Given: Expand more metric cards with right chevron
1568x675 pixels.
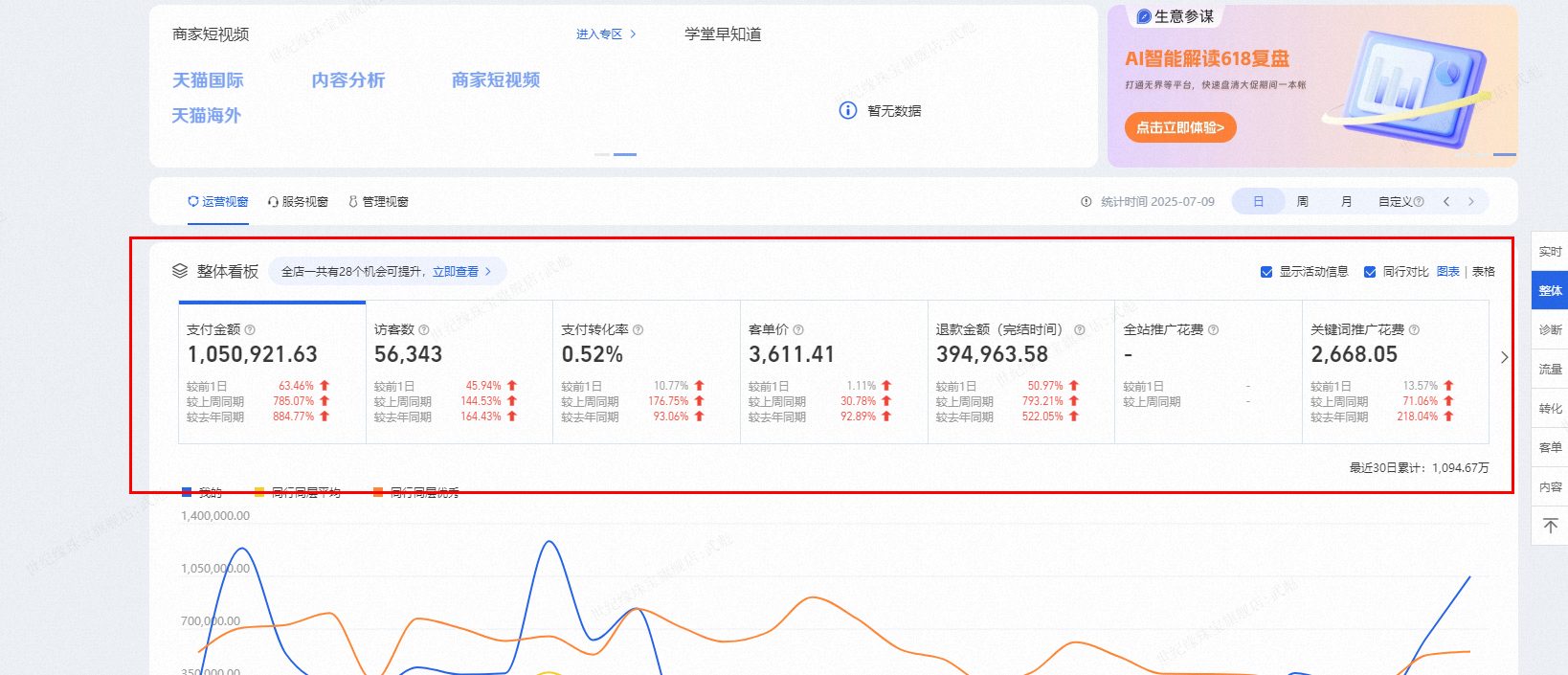Looking at the screenshot, I should [x=1504, y=357].
